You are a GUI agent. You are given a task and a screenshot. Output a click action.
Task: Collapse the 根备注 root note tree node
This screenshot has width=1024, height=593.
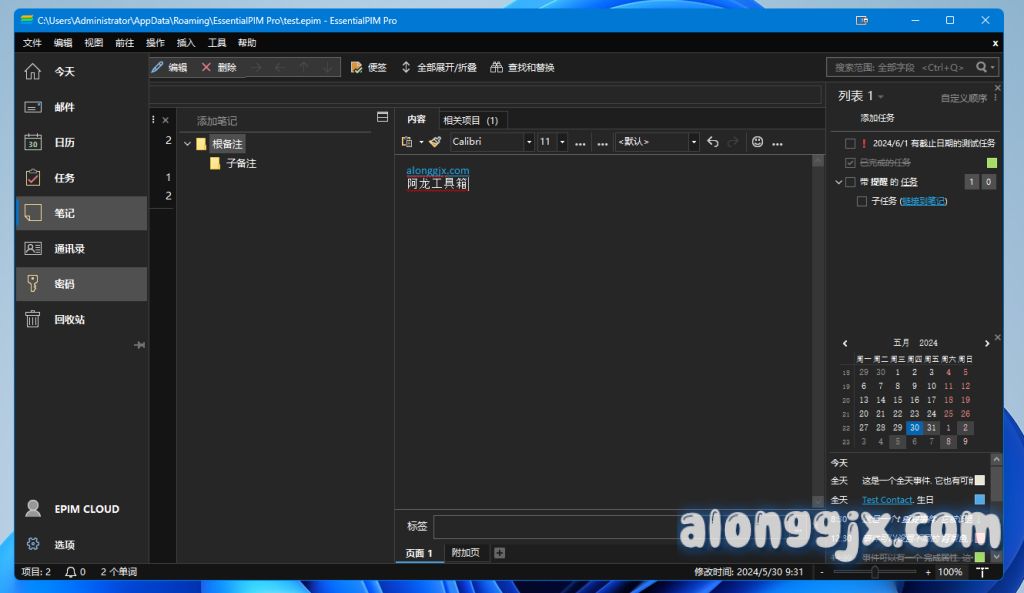click(187, 144)
